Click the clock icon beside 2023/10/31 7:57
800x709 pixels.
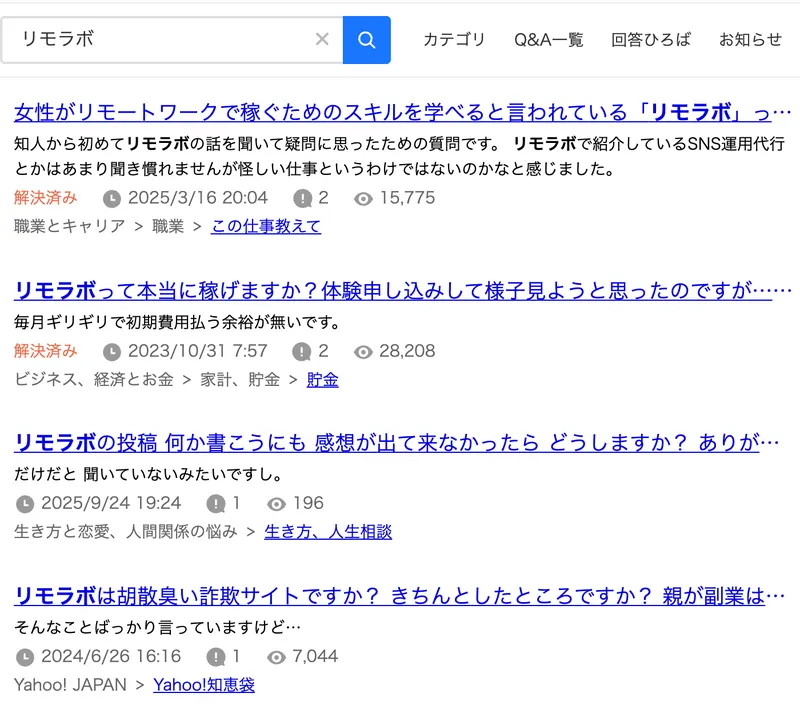pos(112,351)
